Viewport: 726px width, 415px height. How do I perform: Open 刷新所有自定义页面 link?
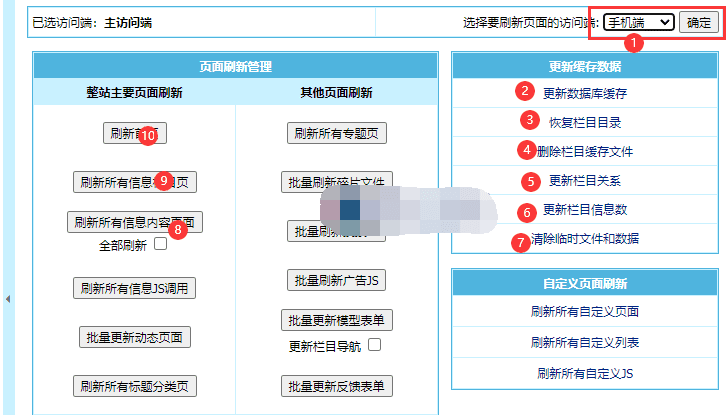pos(585,311)
